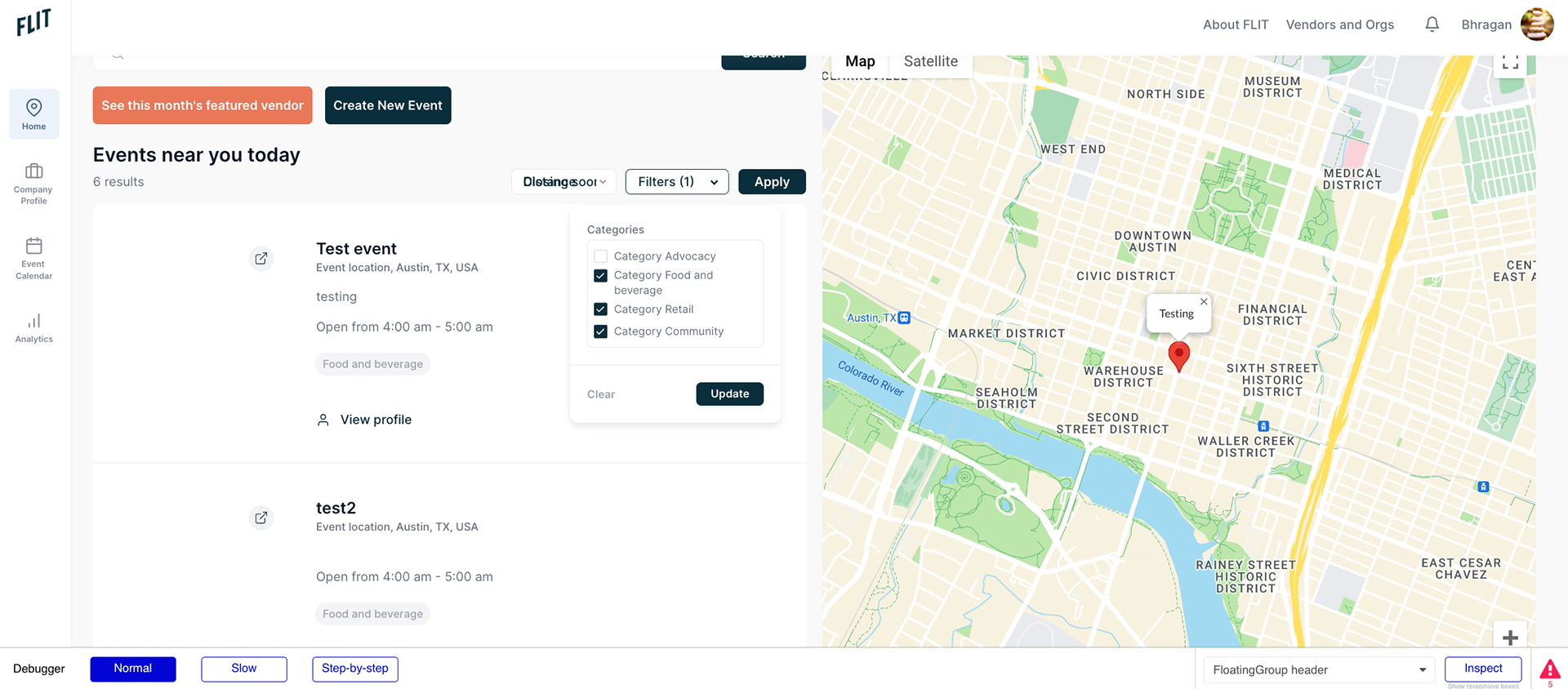Select Step-by-step debugger mode
This screenshot has height=689, width=1568.
[x=355, y=669]
